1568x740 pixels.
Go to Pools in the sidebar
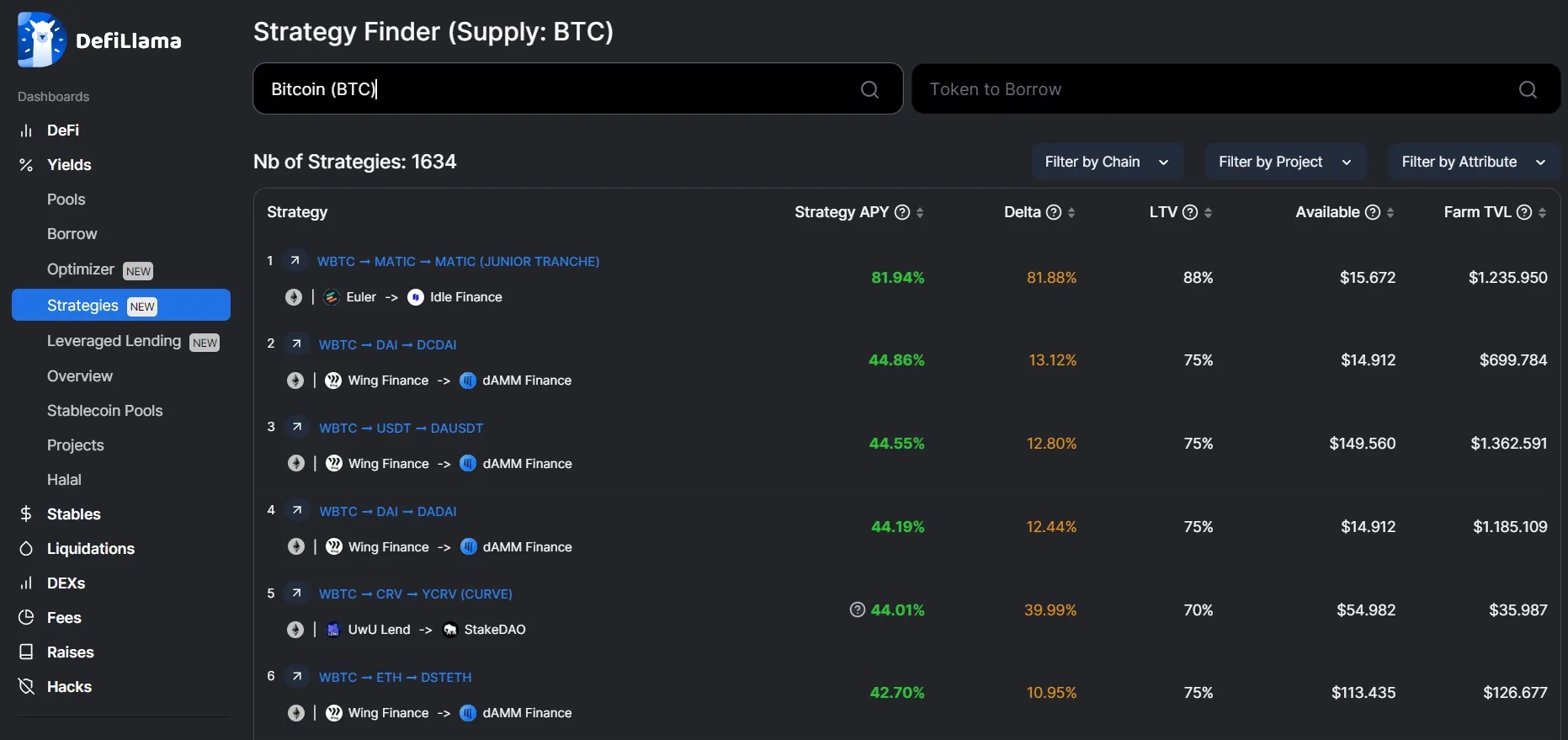66,200
